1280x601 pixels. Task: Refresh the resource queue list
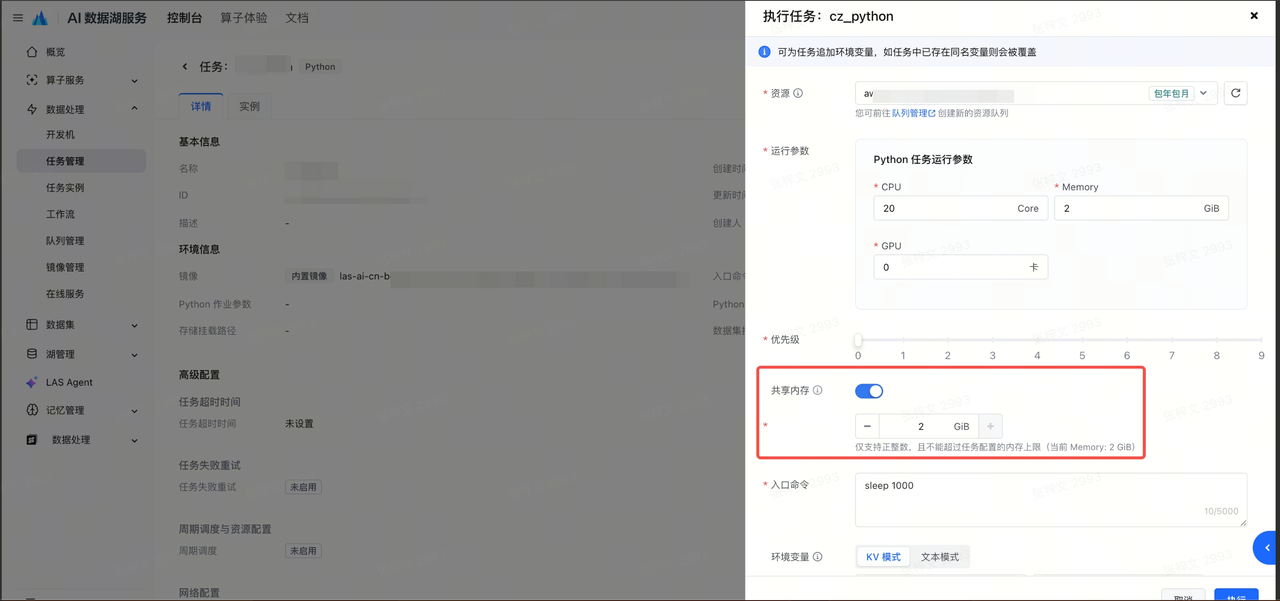[x=1236, y=93]
